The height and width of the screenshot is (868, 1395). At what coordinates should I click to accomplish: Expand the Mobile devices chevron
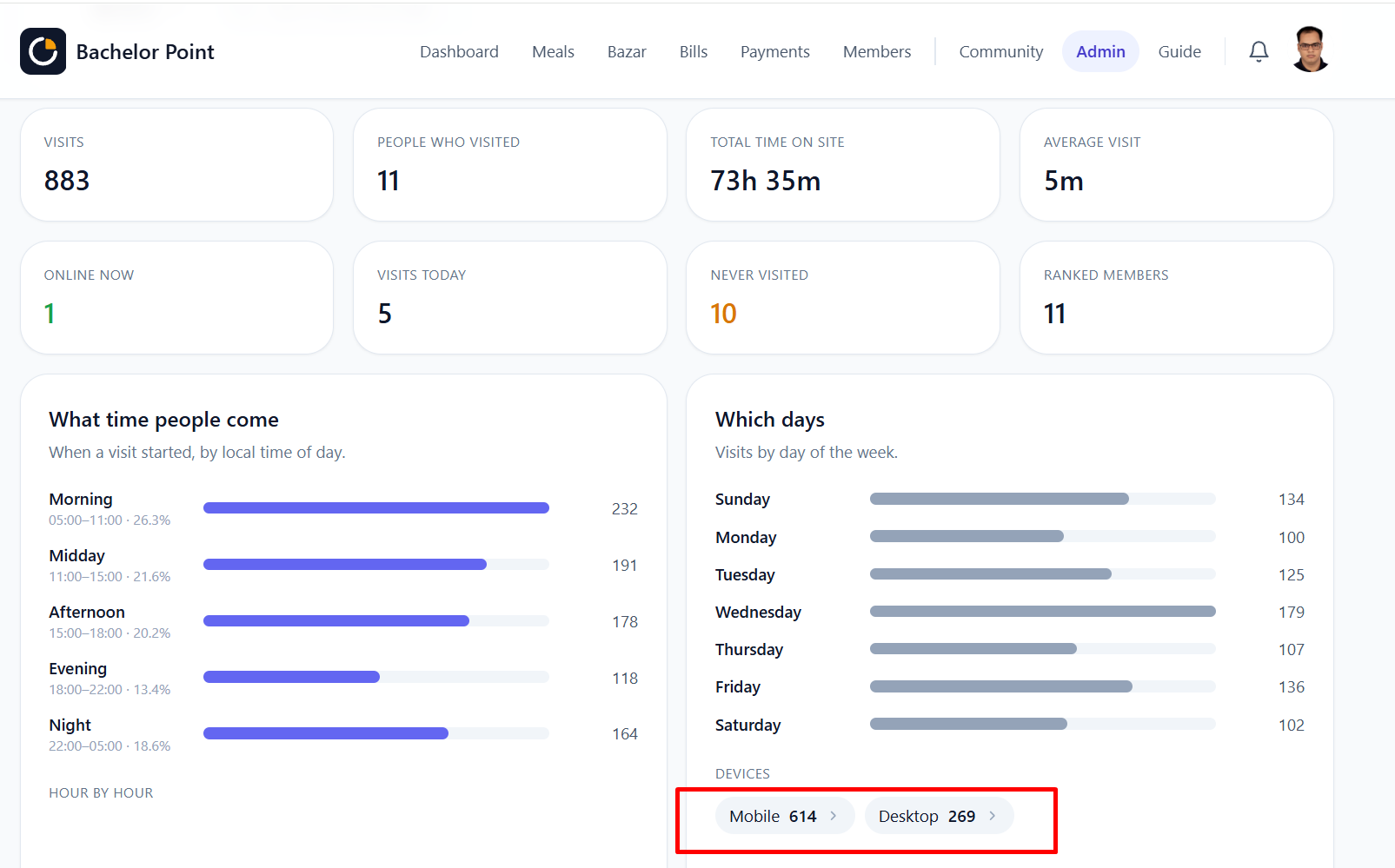tap(834, 816)
